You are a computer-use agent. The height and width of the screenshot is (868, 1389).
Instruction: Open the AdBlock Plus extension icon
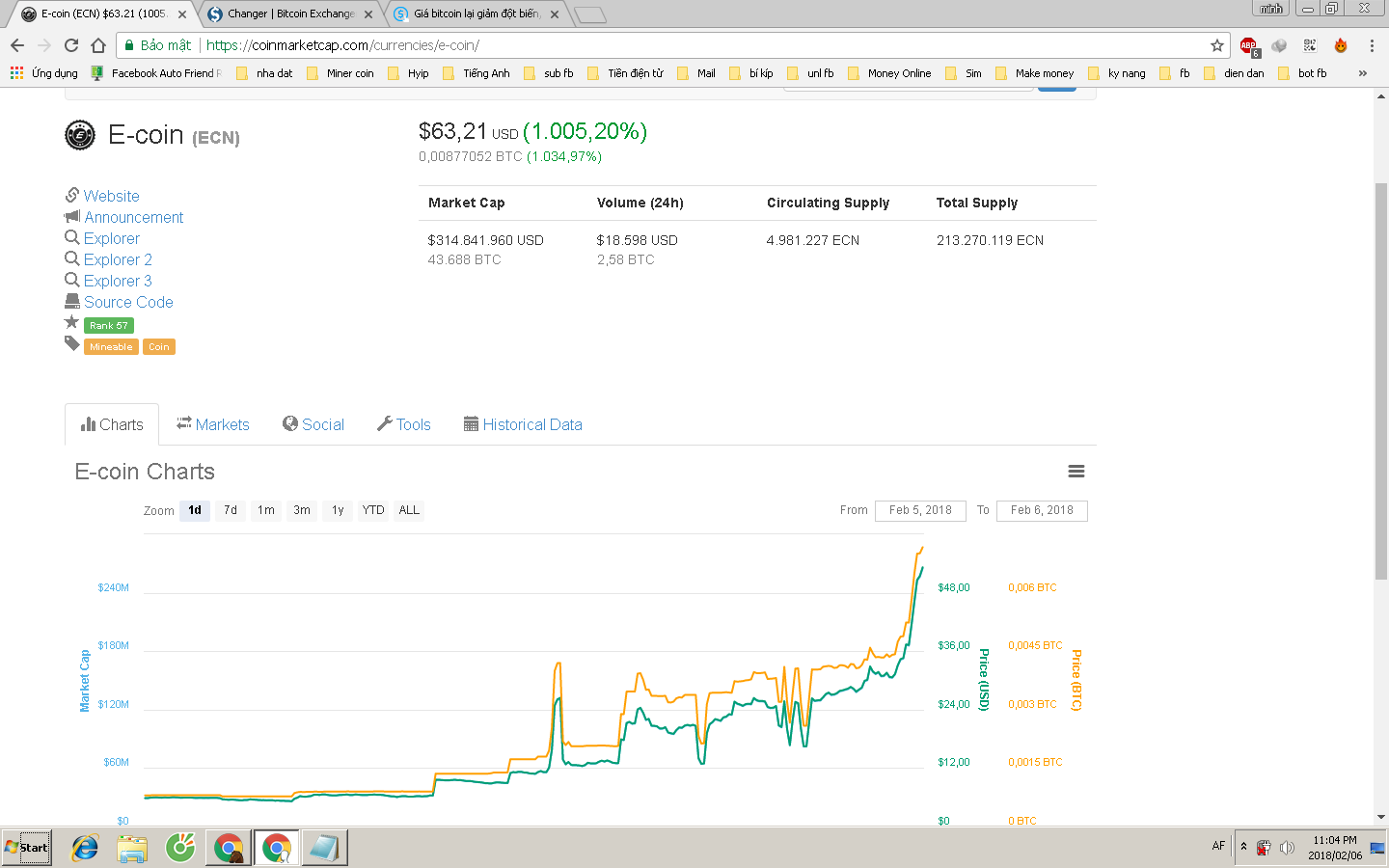pos(1249,45)
